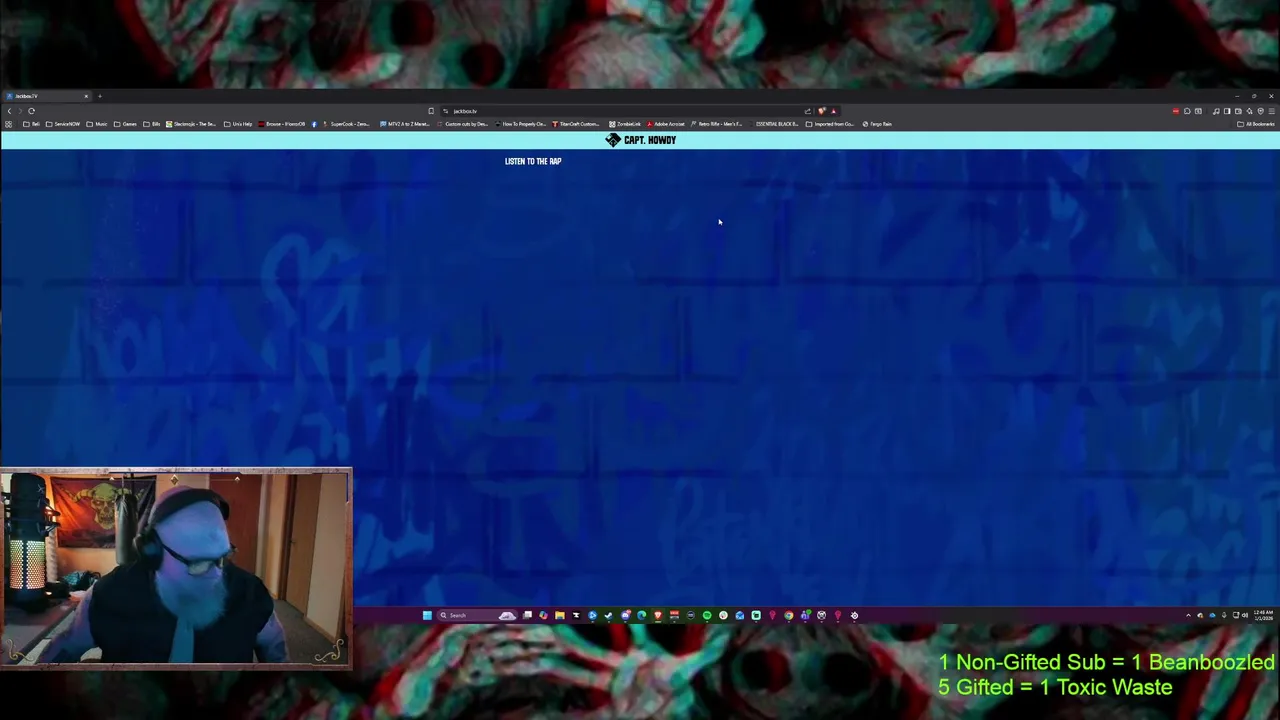The width and height of the screenshot is (1280, 720).
Task: Open the browser hamburger main menu
Action: 1271,111
